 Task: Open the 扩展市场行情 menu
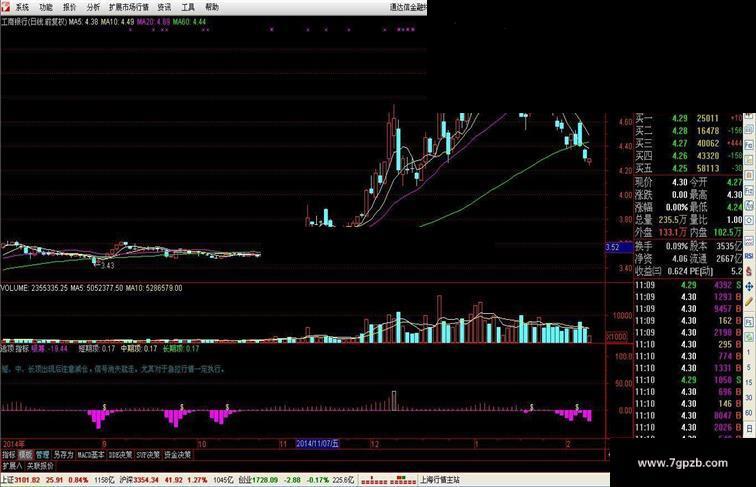tap(128, 7)
